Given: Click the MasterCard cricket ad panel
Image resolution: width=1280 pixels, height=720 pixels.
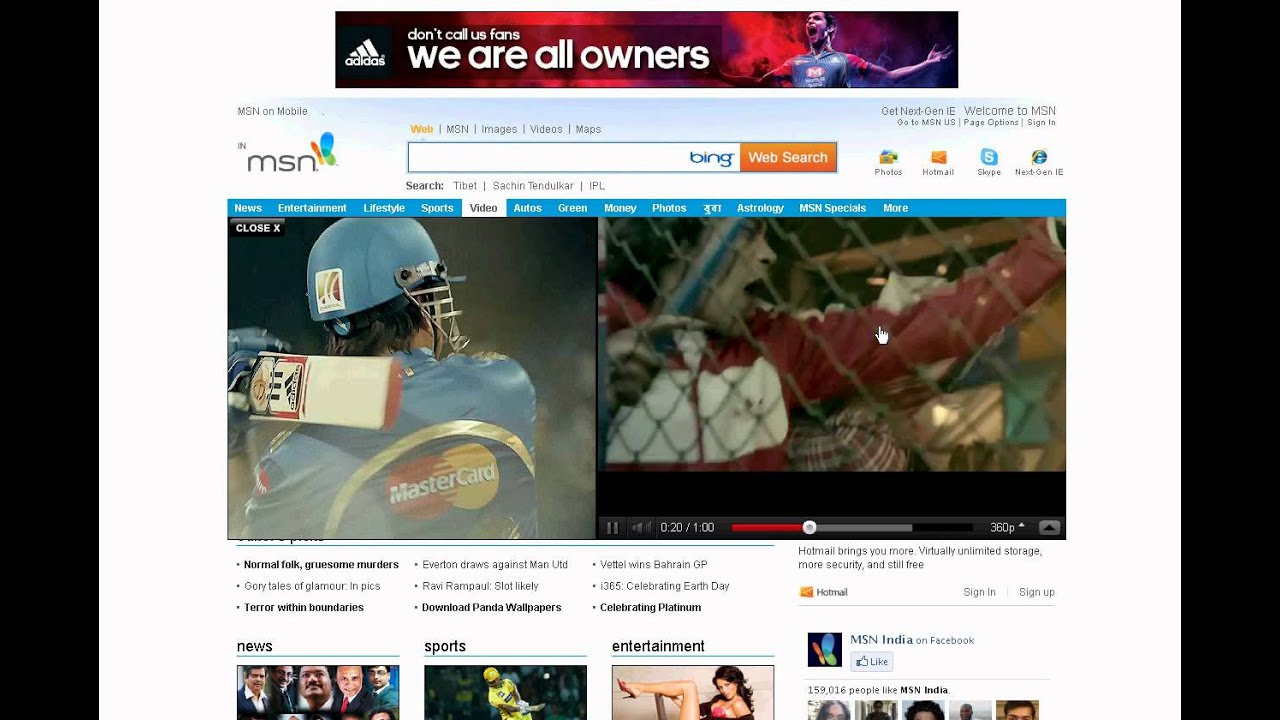Looking at the screenshot, I should point(412,378).
